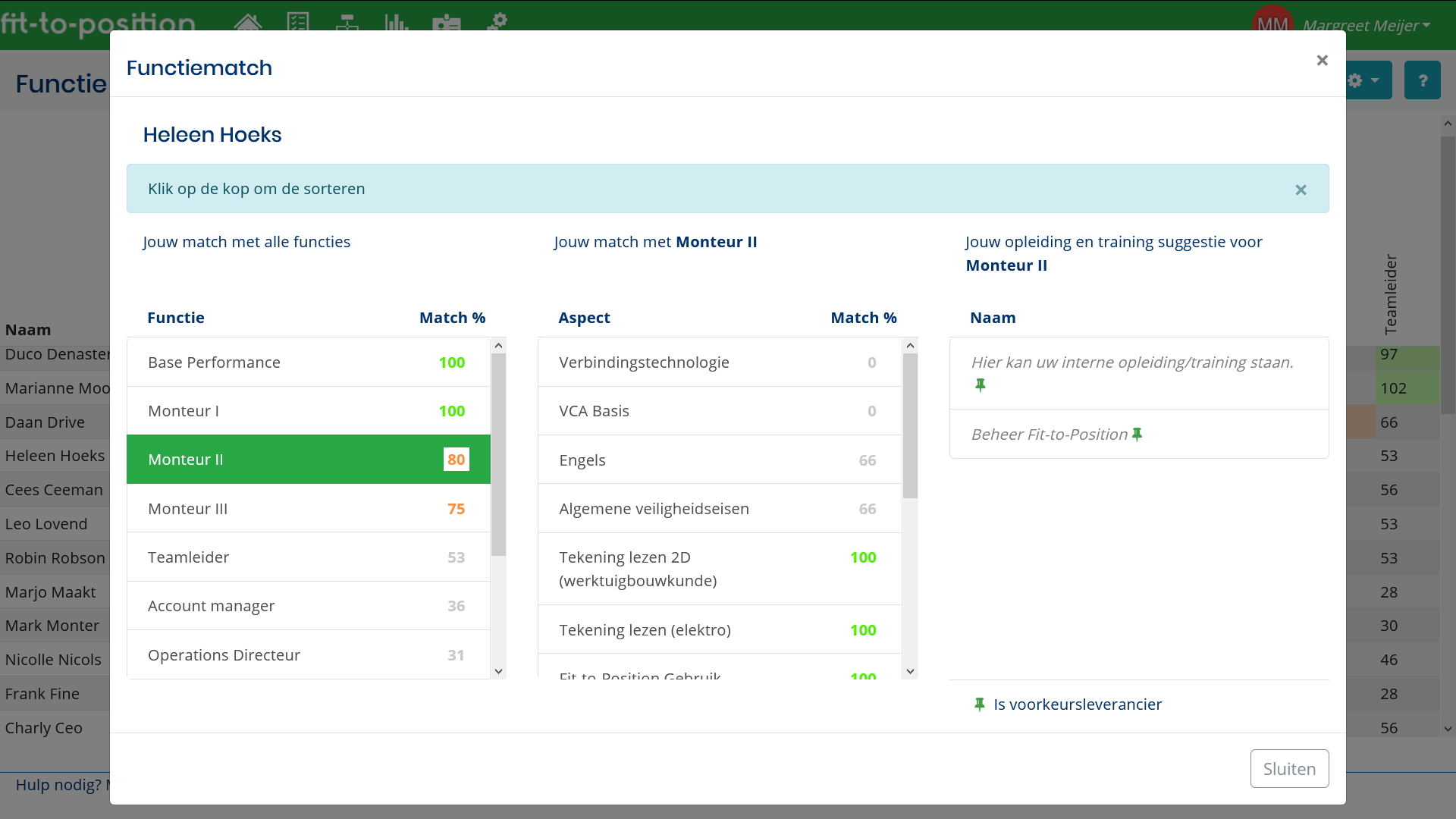Click the Algemene veiligheidseisen aspect row
The image size is (1456, 819).
[x=720, y=509]
